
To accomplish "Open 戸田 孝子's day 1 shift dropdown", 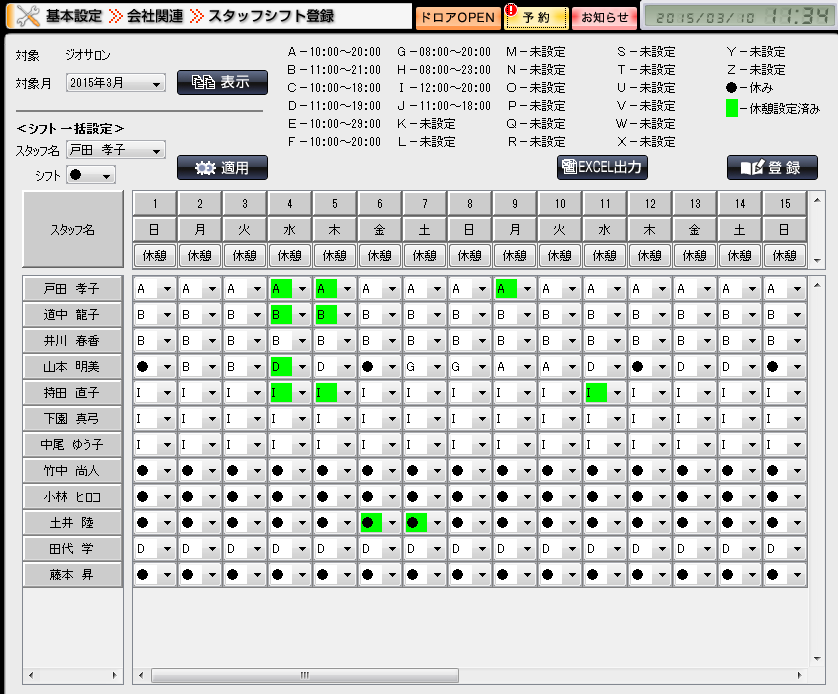I will 165,289.
